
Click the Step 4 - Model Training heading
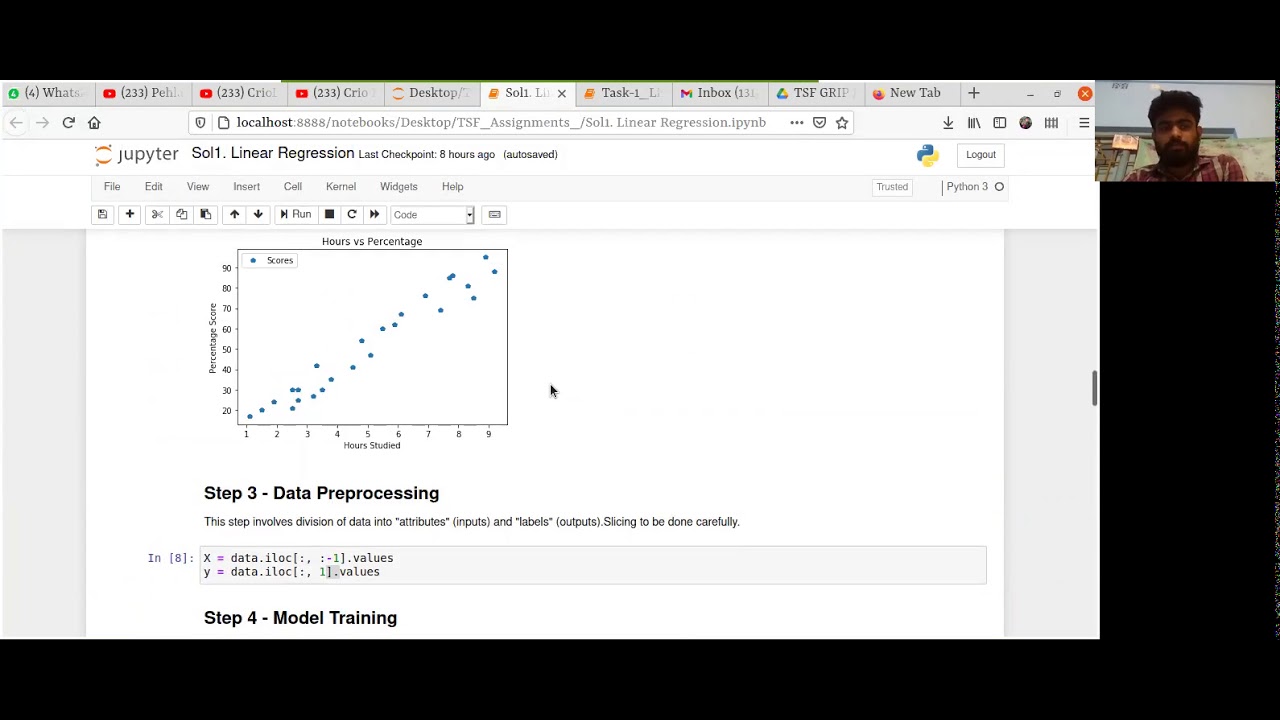tap(300, 618)
